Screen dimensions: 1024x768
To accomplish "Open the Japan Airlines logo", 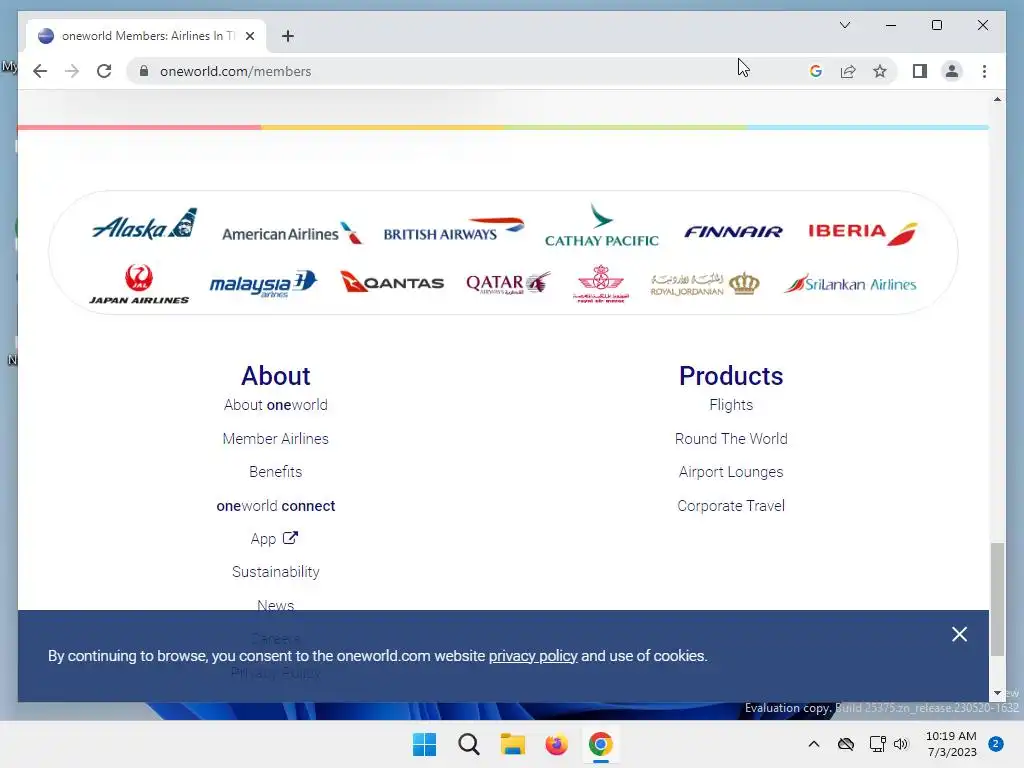I will coord(139,284).
